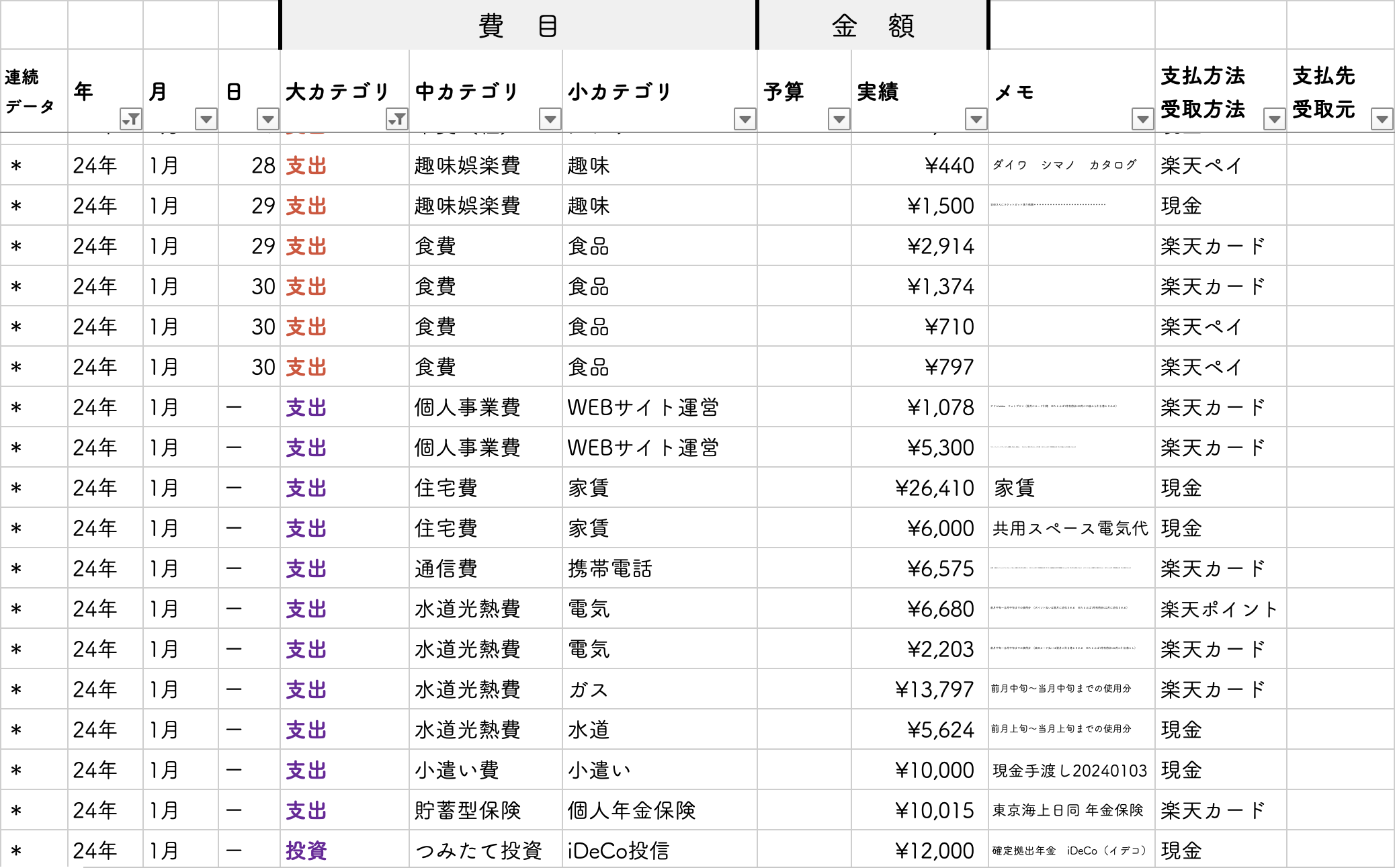Select the ¥797 amount cell
This screenshot has height=868, width=1395.
pyautogui.click(x=920, y=367)
